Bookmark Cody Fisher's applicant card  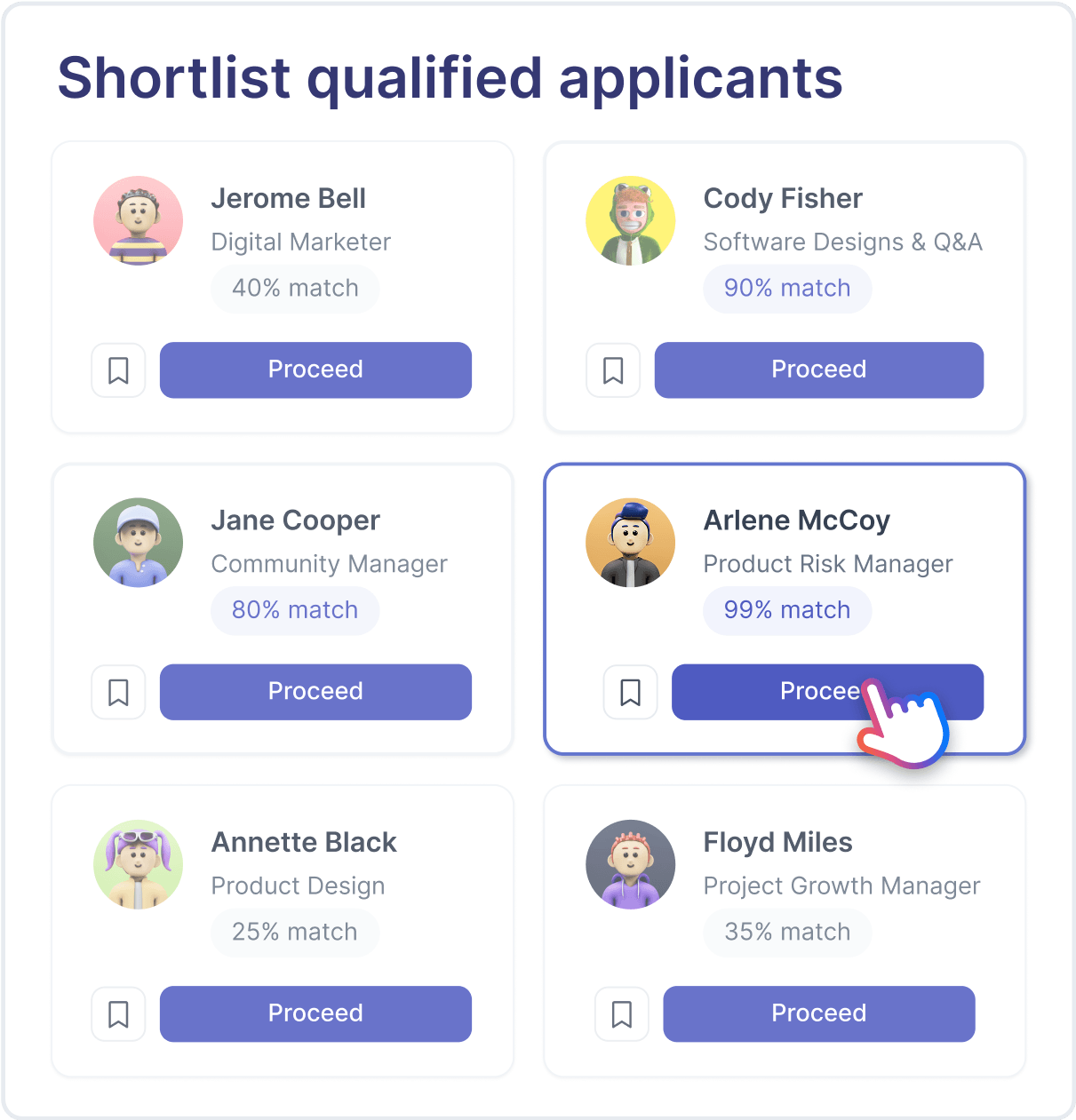coord(613,370)
